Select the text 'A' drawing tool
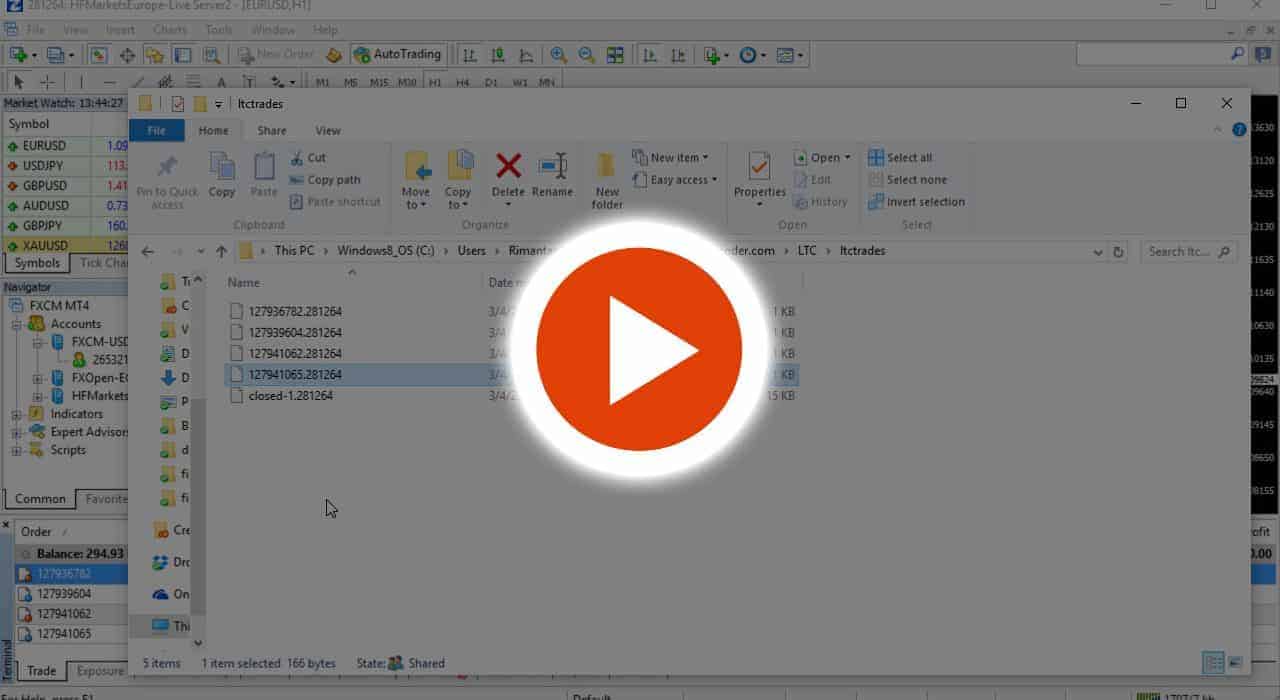 [221, 82]
